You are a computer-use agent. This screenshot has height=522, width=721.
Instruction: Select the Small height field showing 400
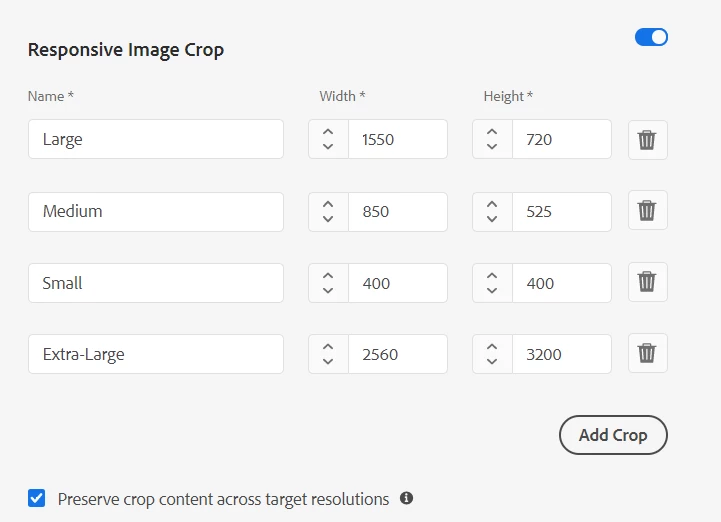click(x=561, y=283)
